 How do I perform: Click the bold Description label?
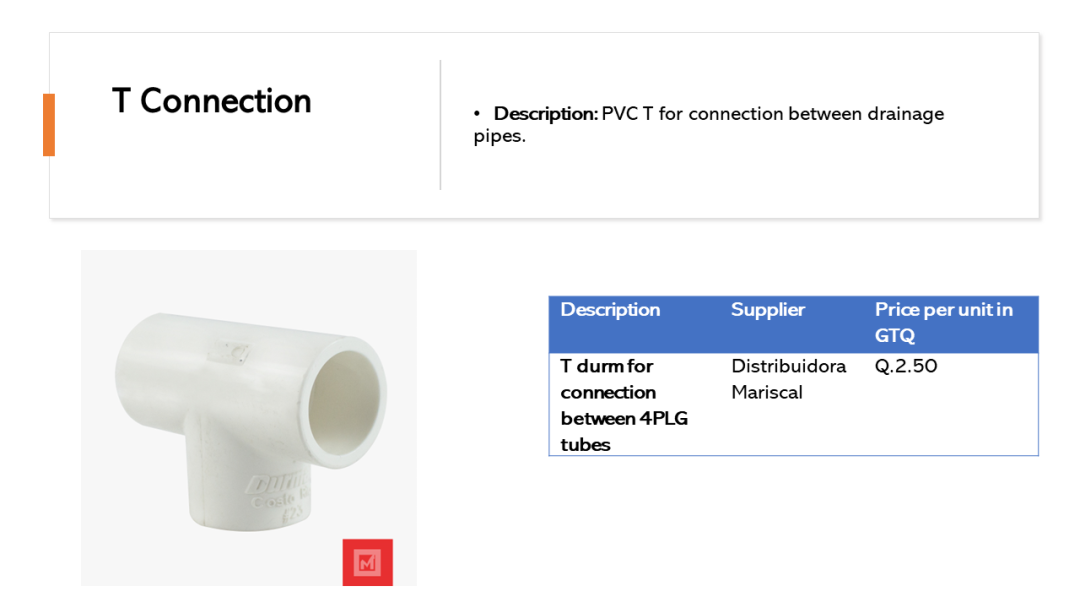coord(546,114)
